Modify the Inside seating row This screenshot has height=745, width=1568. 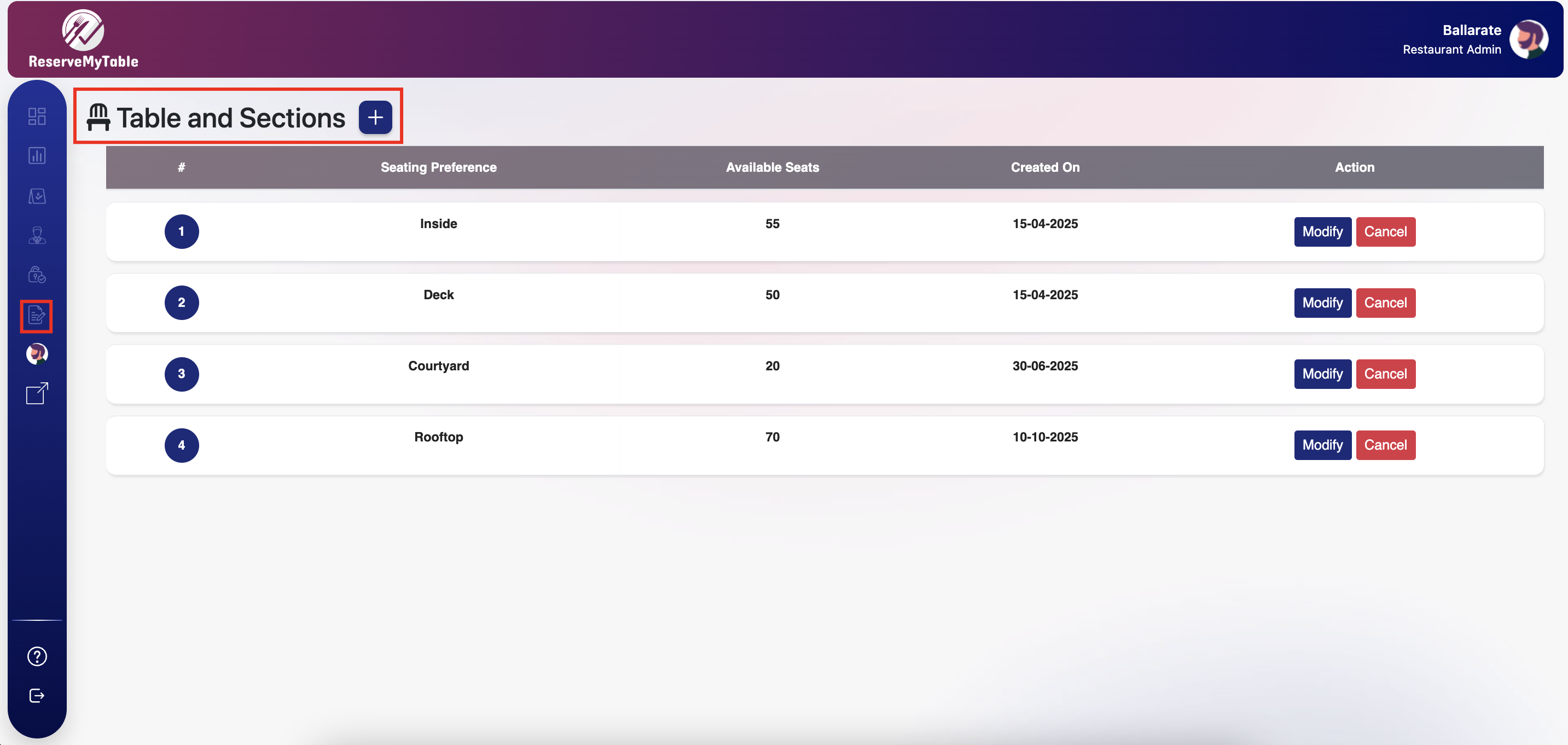(1322, 232)
